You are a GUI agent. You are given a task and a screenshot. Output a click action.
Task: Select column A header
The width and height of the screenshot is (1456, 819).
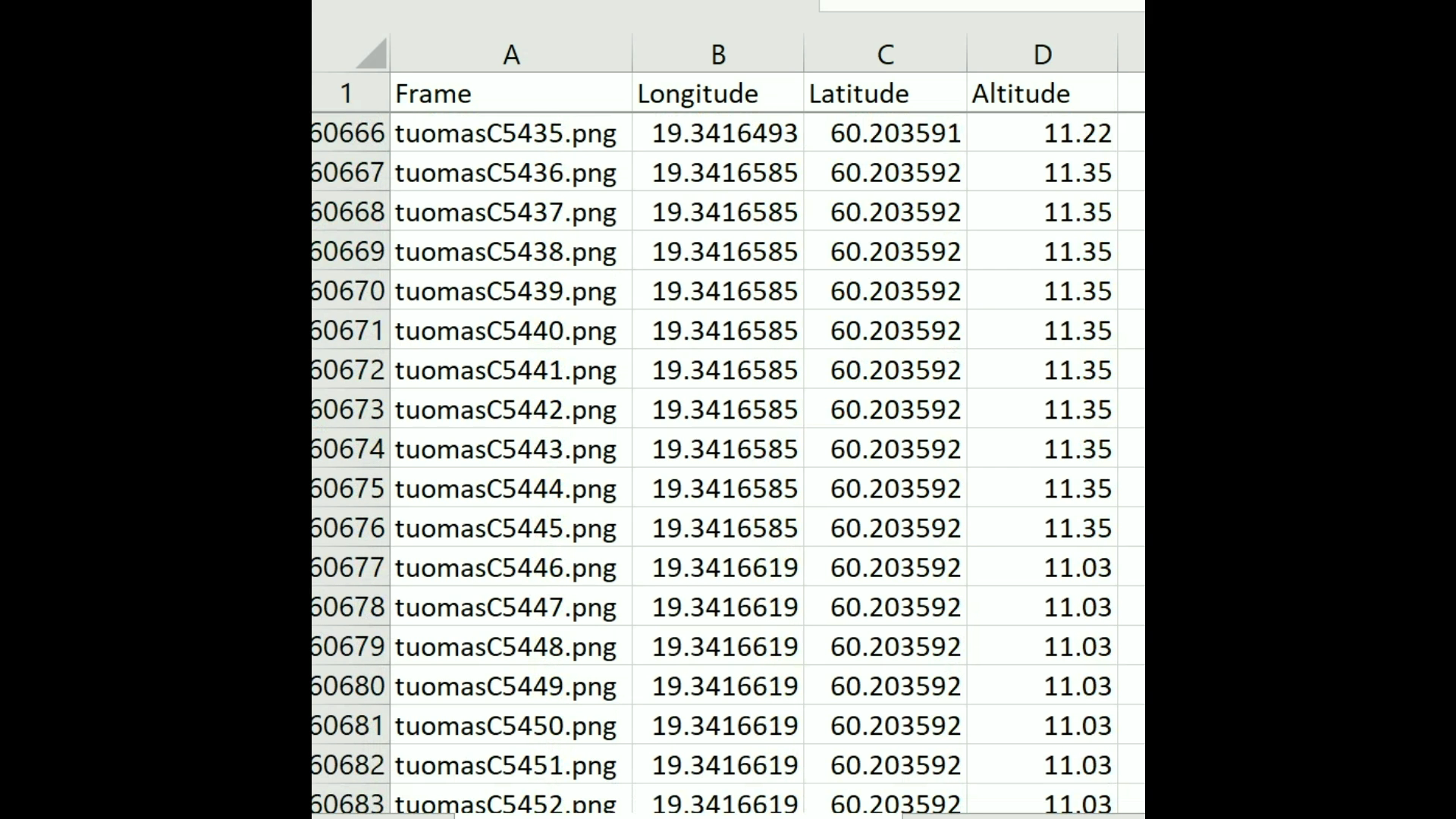coord(511,54)
